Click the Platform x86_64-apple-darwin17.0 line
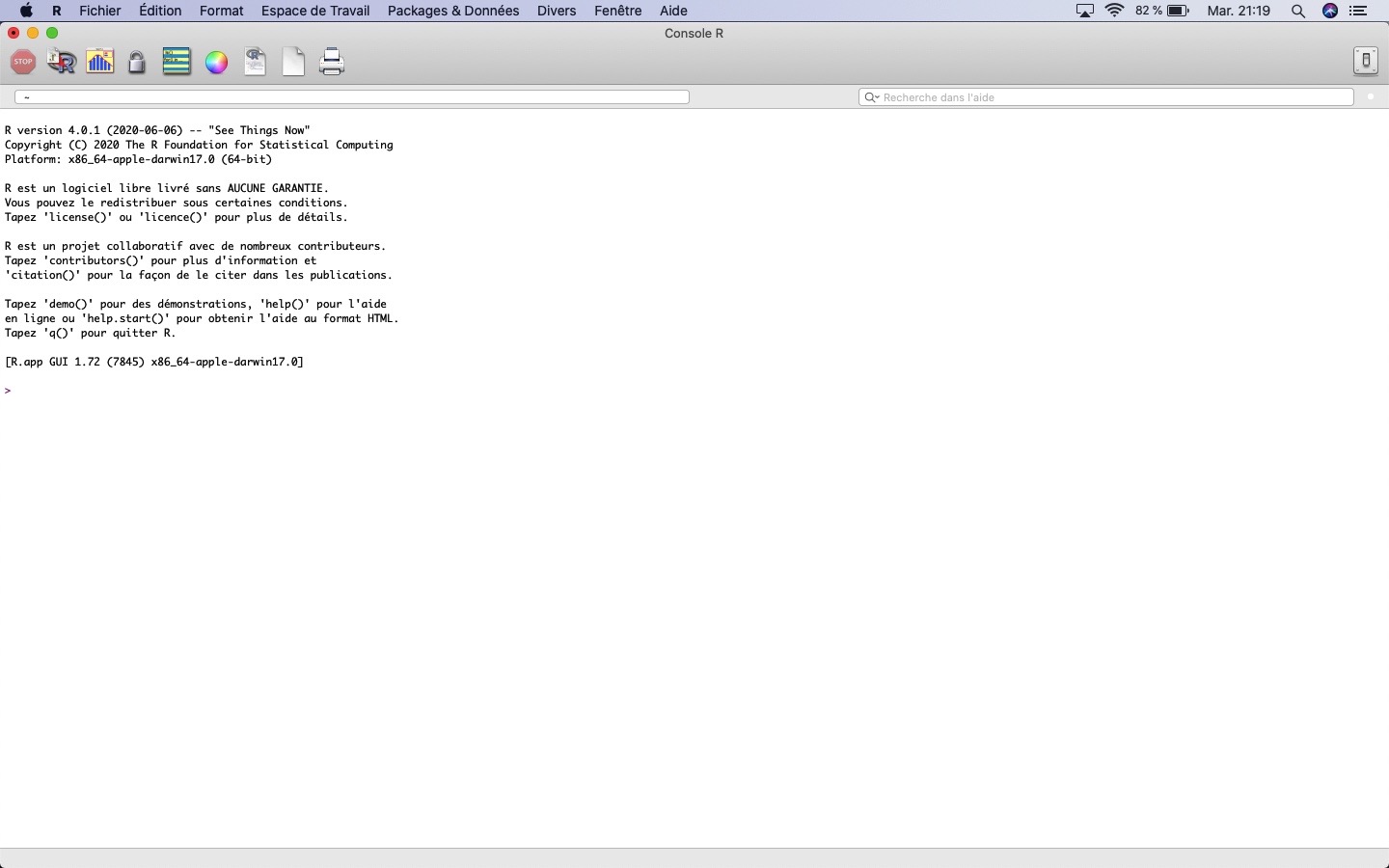 point(138,159)
